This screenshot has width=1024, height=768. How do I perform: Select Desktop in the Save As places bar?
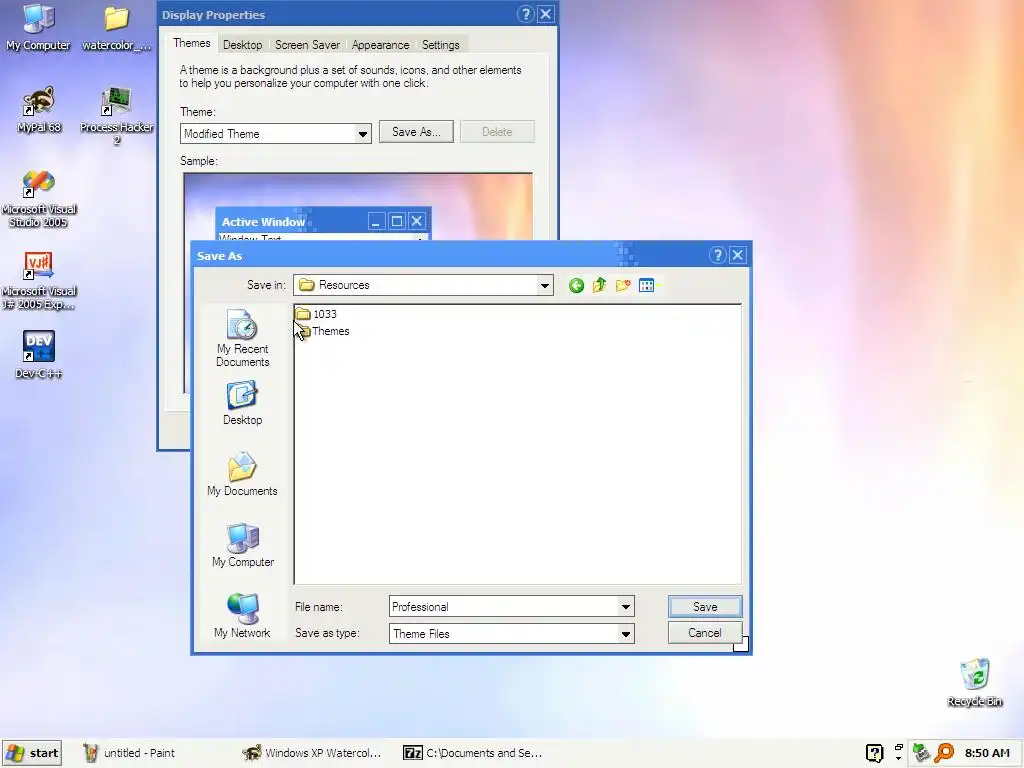(x=242, y=404)
